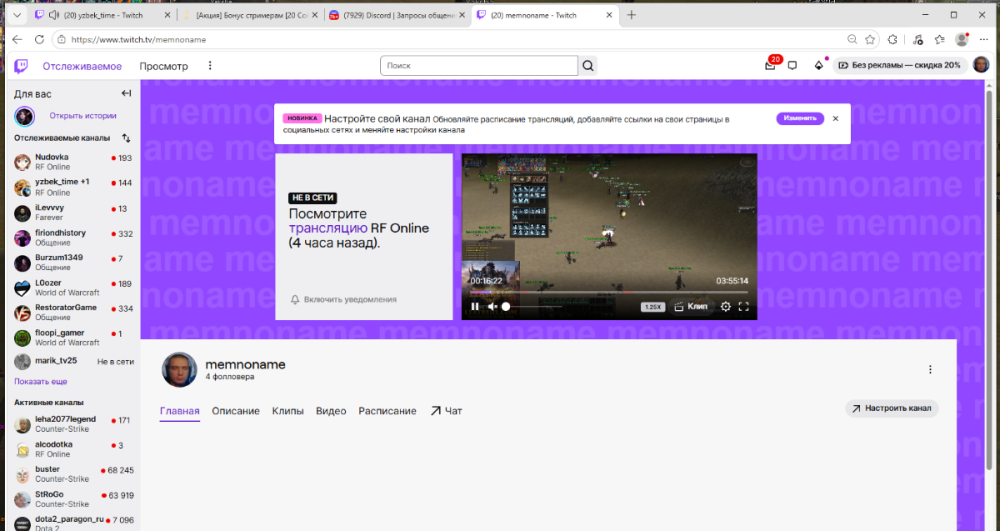
Task: Open channel options three-dot menu
Action: coord(930,370)
